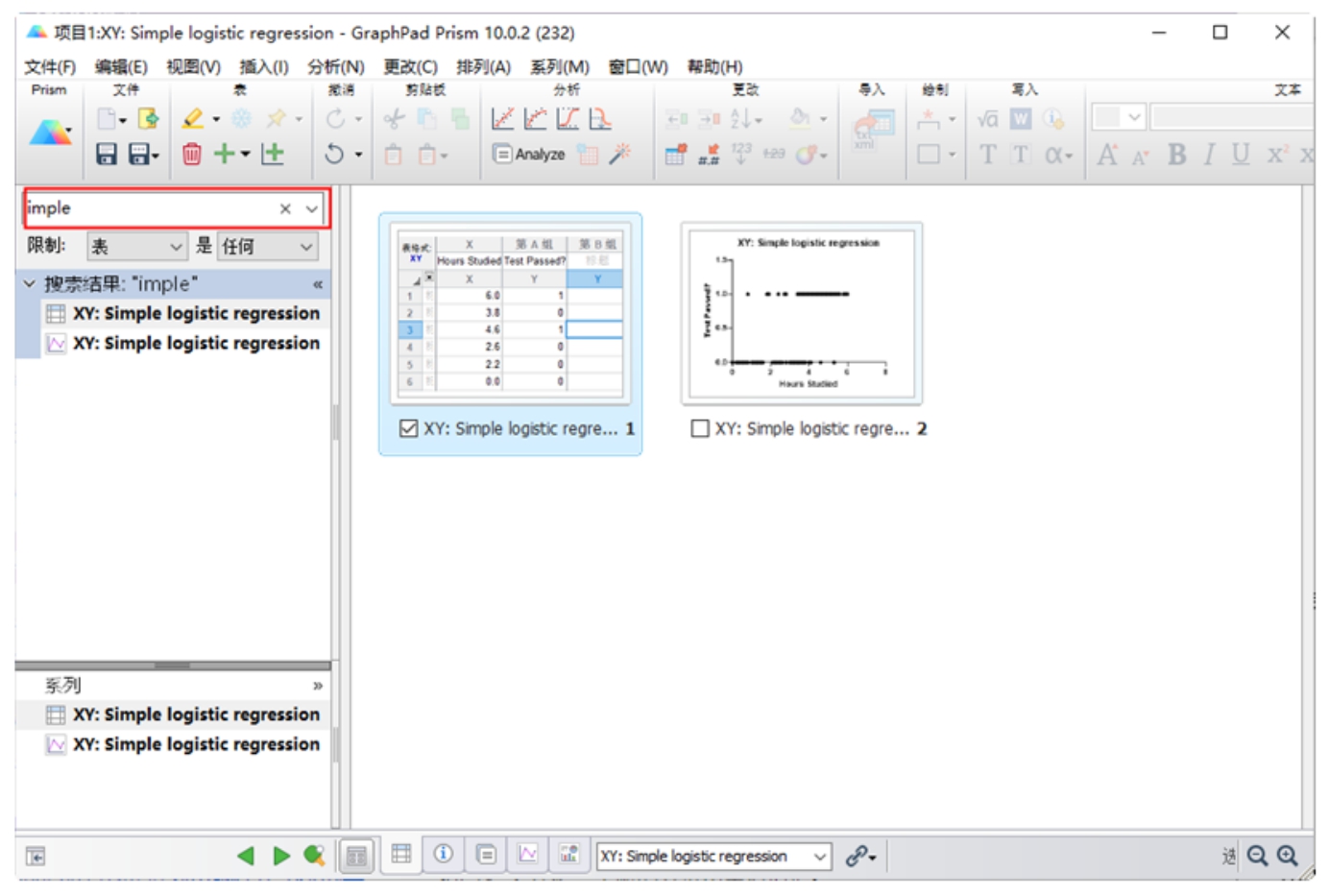Viewport: 1329px width, 896px height.
Task: Collapse the search results tree section
Action: point(29,283)
